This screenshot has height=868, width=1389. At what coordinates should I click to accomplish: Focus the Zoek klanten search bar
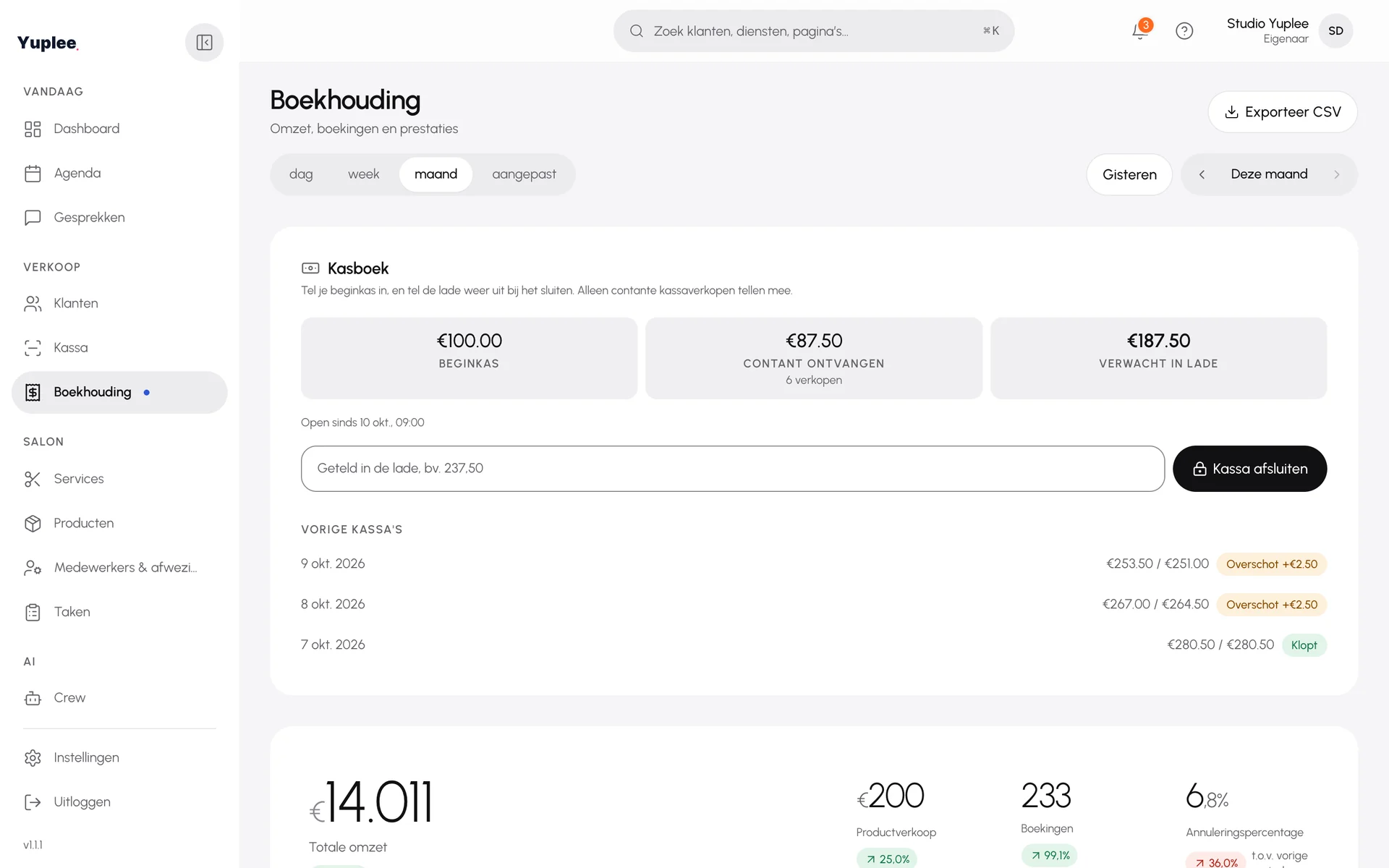814,31
